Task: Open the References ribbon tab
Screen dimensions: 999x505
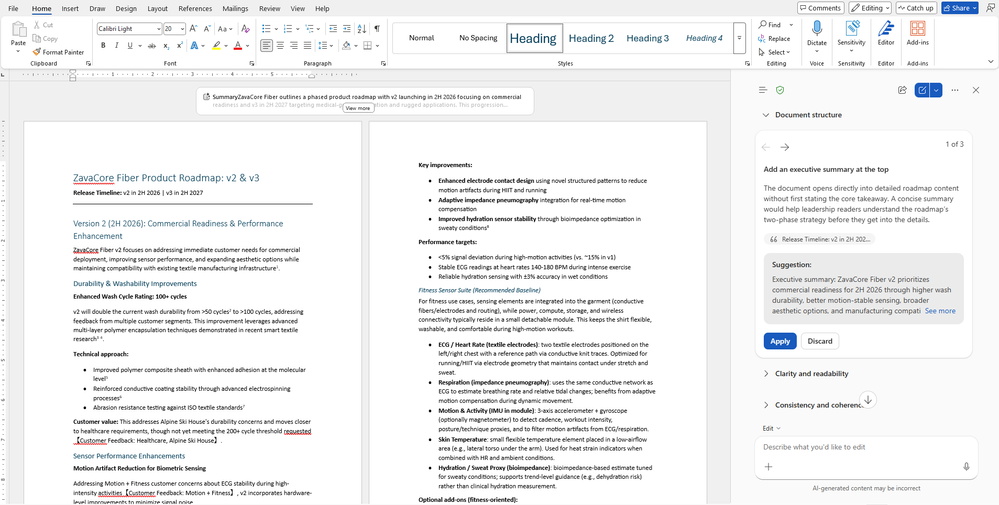Action: point(195,8)
